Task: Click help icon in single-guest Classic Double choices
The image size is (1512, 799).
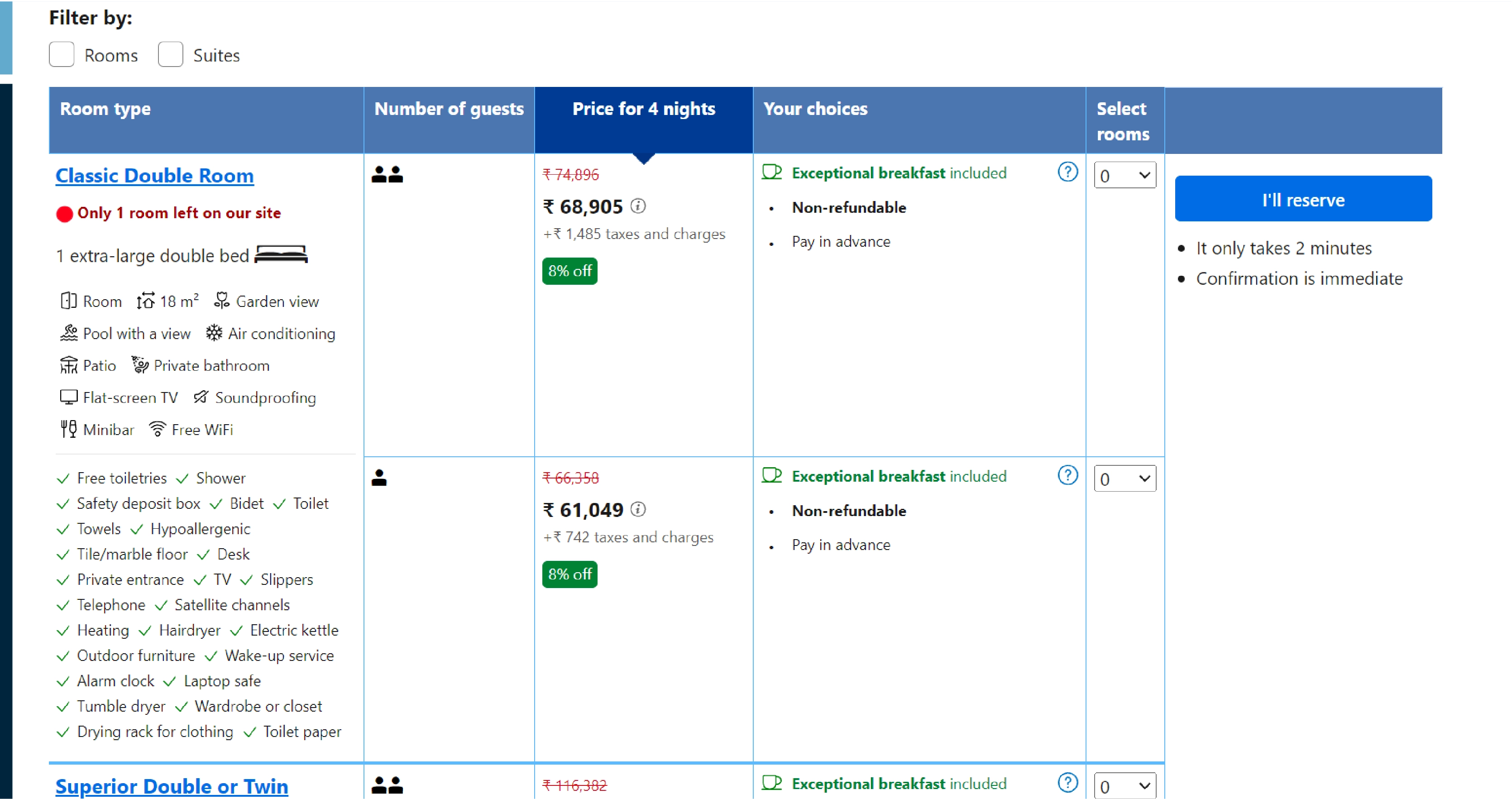Action: [1067, 475]
